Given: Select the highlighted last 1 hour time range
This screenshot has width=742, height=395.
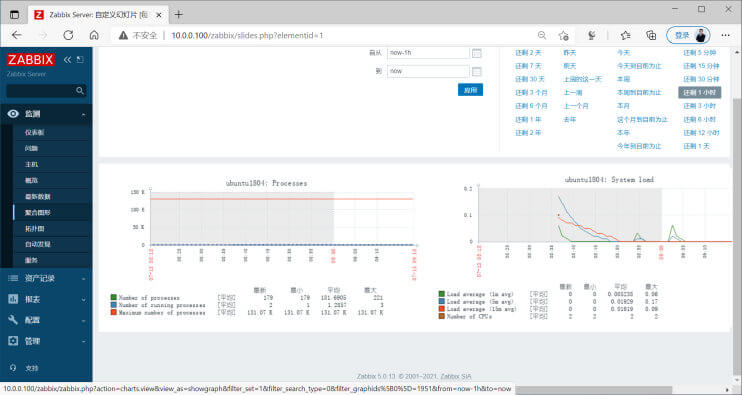Looking at the screenshot, I should click(x=699, y=92).
